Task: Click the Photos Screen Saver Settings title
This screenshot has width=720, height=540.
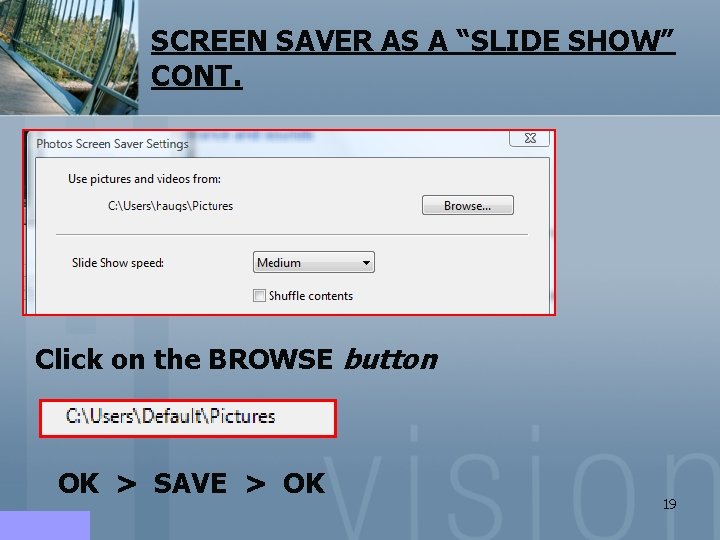Action: (112, 144)
